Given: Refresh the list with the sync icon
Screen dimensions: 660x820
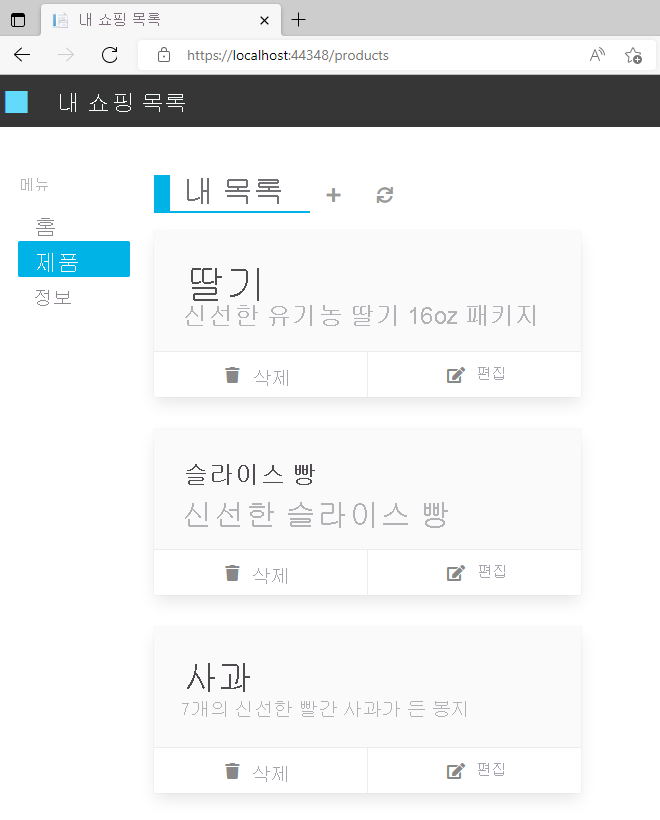Looking at the screenshot, I should click(x=385, y=195).
